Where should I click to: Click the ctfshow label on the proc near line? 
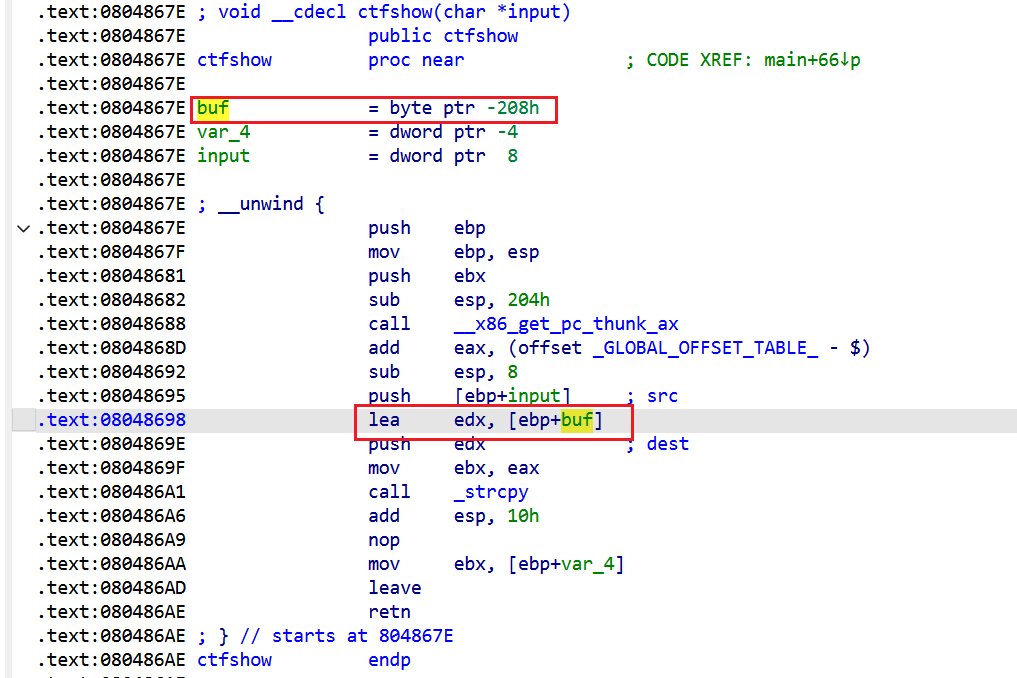click(x=234, y=60)
